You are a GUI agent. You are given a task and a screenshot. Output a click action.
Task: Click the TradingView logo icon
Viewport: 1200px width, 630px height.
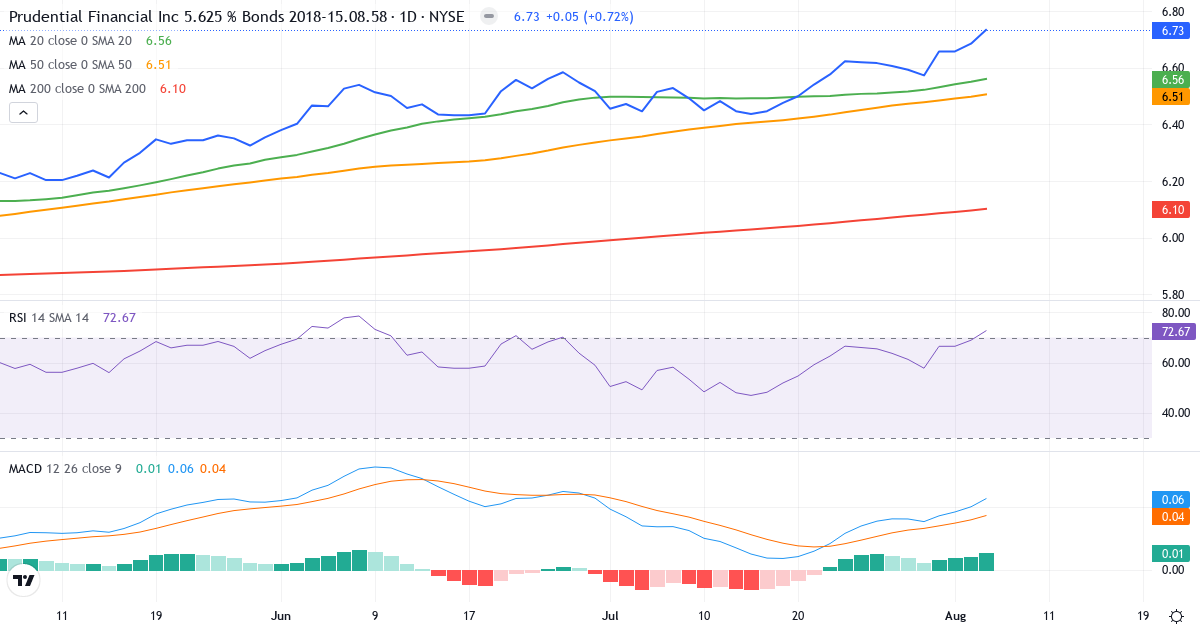[23, 580]
